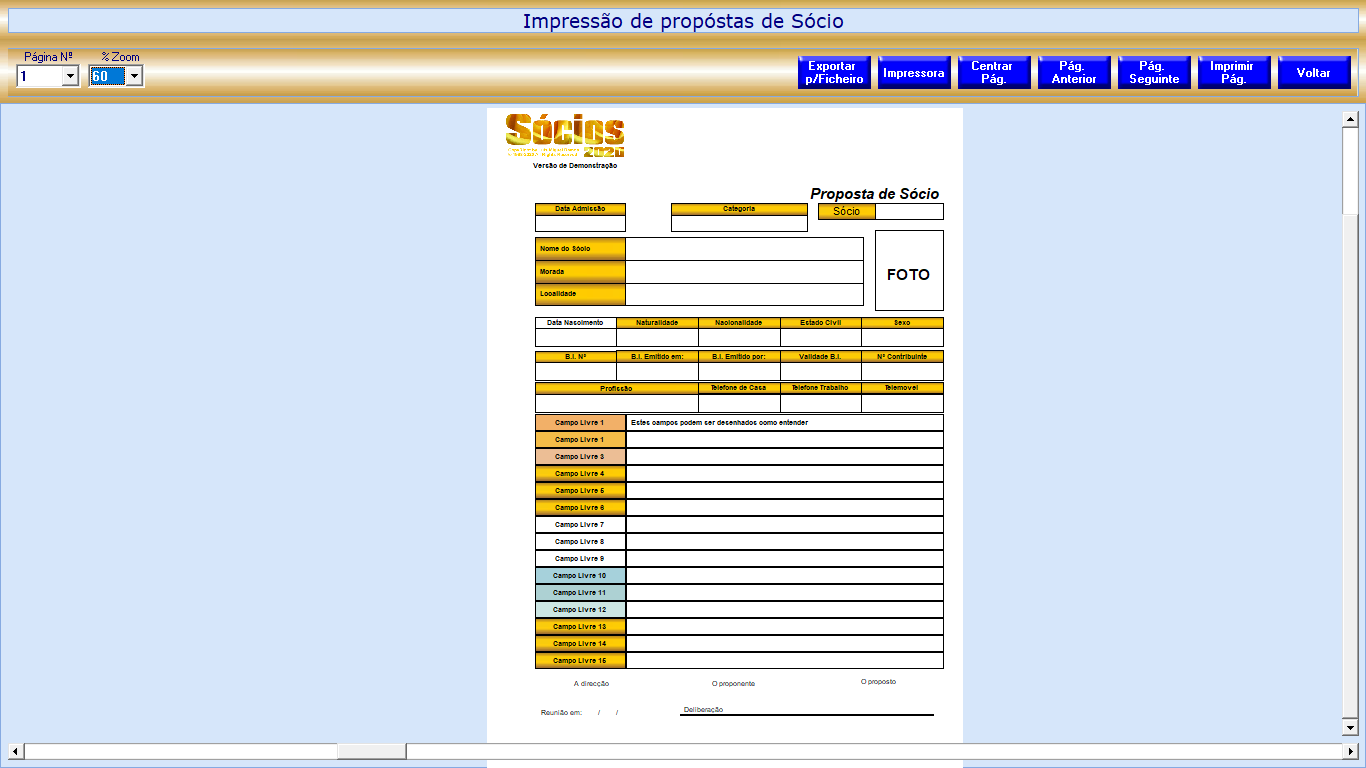Screen dimensions: 1366x768
Task: Click the vertical scrollbar thumb
Action: [1350, 170]
